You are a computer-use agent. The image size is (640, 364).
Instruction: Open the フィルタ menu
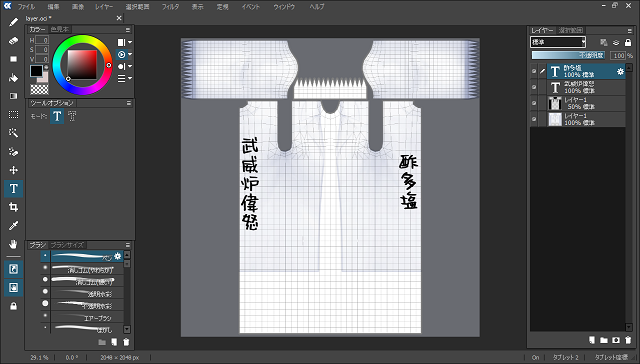(x=170, y=7)
